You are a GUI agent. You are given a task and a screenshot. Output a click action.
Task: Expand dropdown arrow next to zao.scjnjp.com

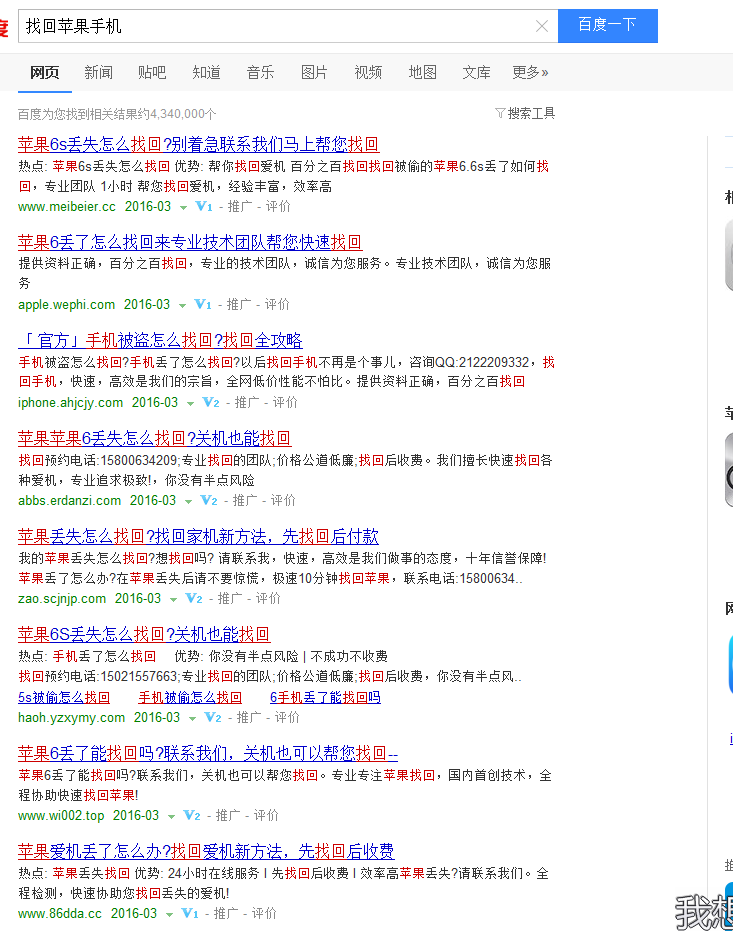[x=173, y=599]
